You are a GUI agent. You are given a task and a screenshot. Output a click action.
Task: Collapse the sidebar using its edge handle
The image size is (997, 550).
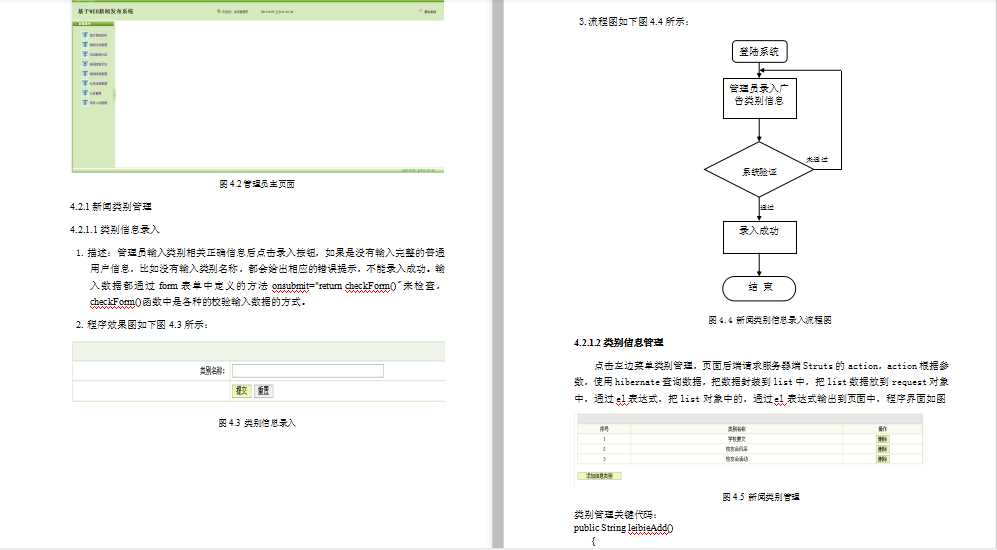(x=115, y=95)
